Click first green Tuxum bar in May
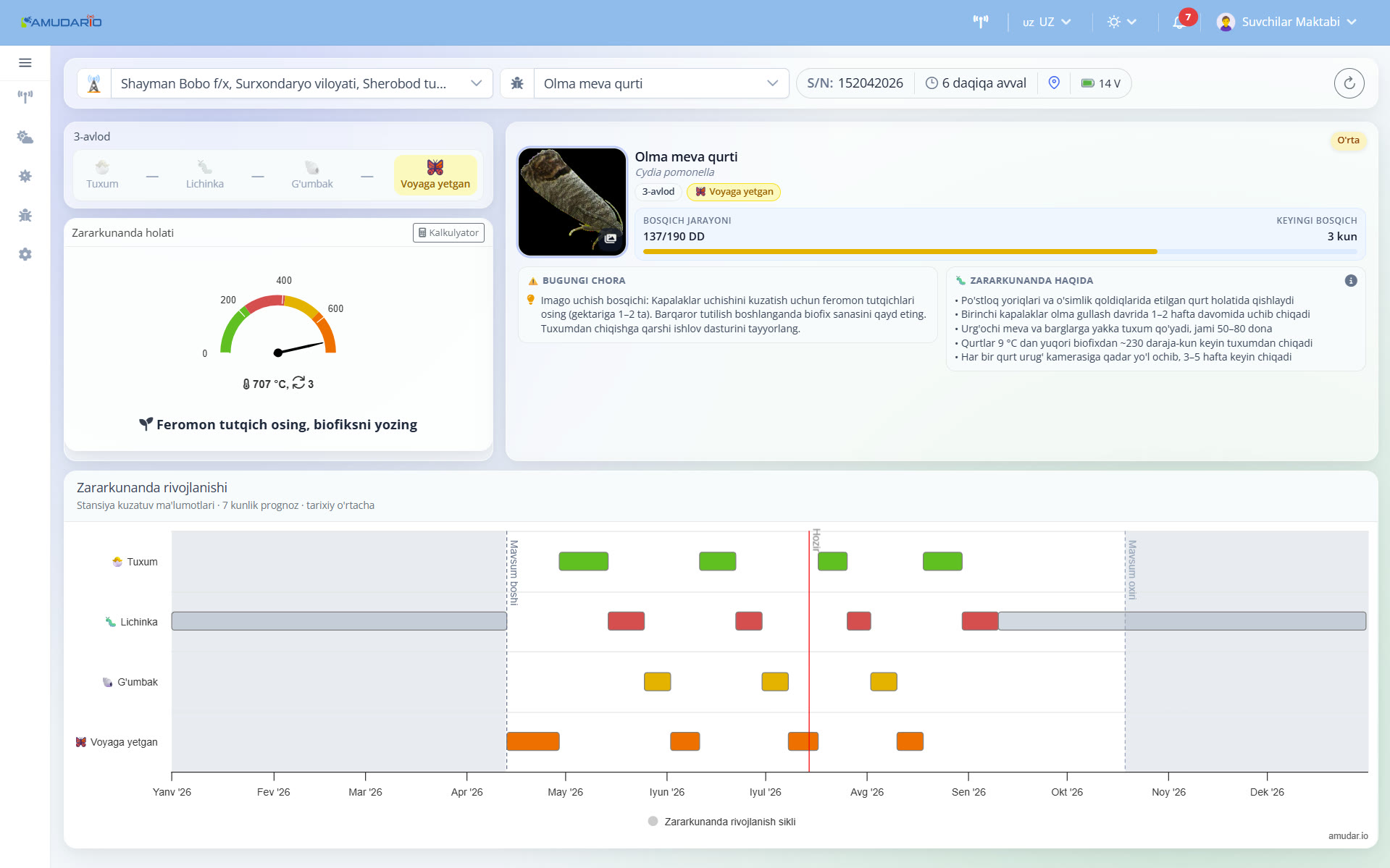1390x868 pixels. click(583, 561)
